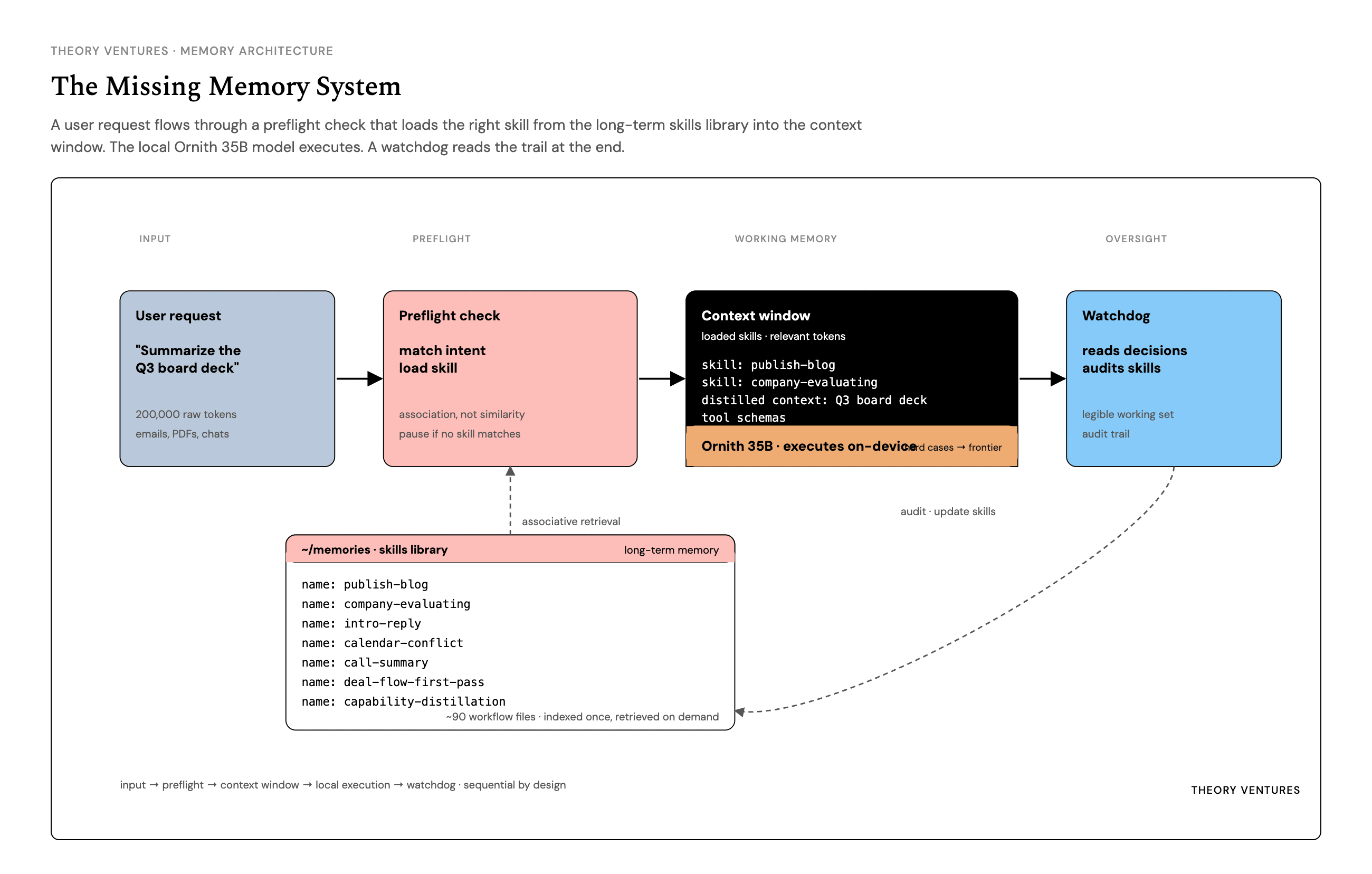
Task: Click the '200,000 raw tokens' note
Action: click(x=186, y=414)
